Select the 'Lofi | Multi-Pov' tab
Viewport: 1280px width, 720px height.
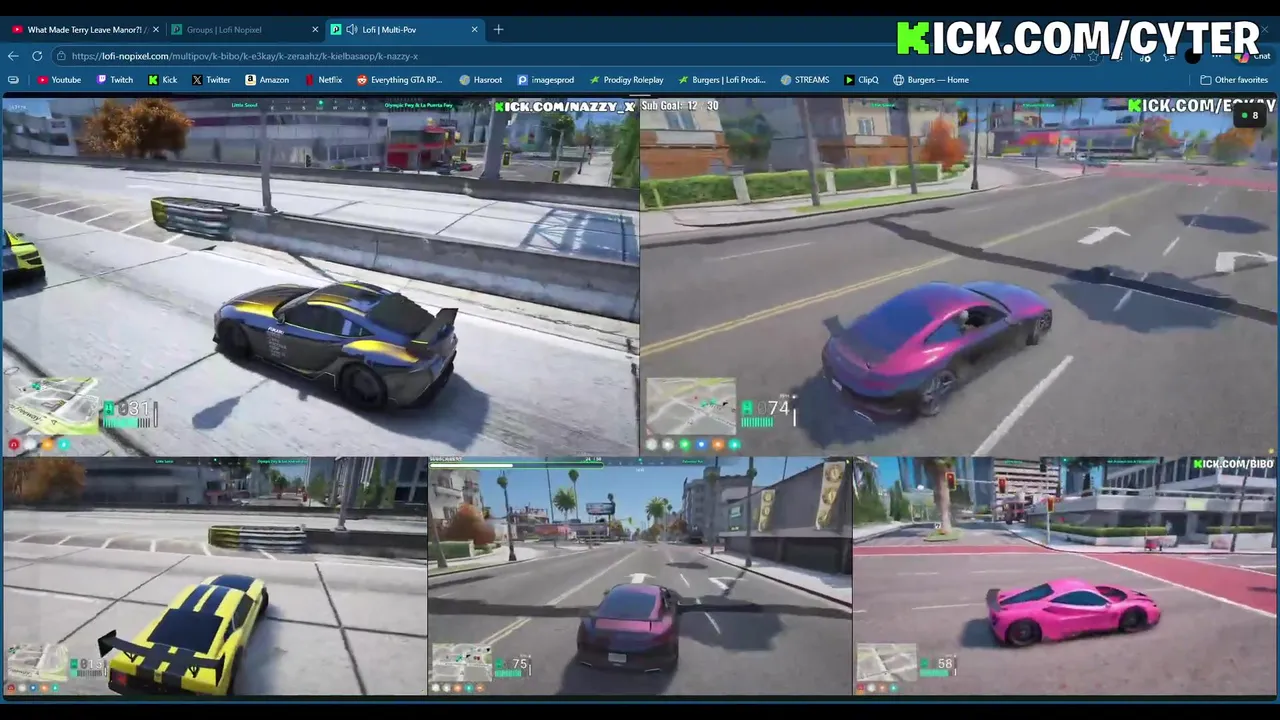coord(403,30)
